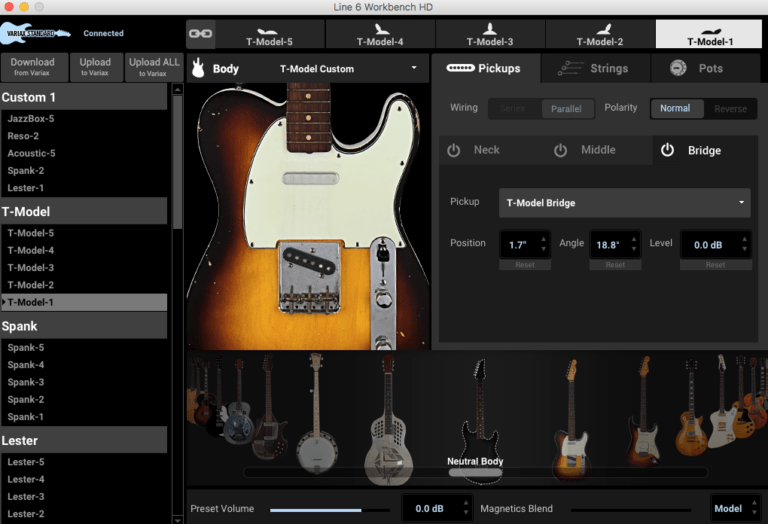
Task: Click the Variax Standard logo
Action: coord(37,33)
